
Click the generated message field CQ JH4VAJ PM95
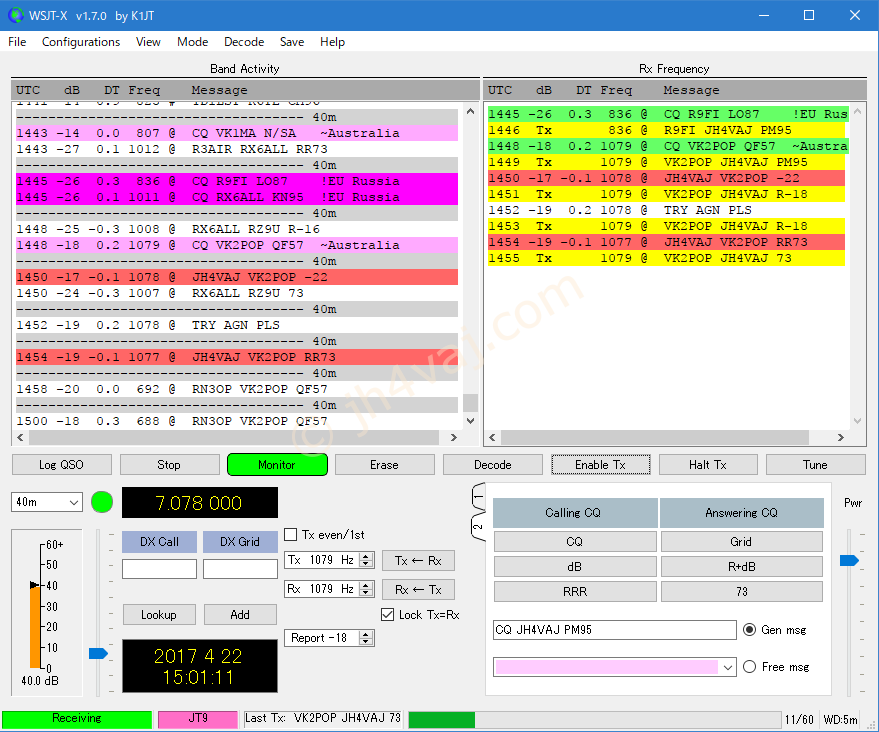pyautogui.click(x=614, y=629)
